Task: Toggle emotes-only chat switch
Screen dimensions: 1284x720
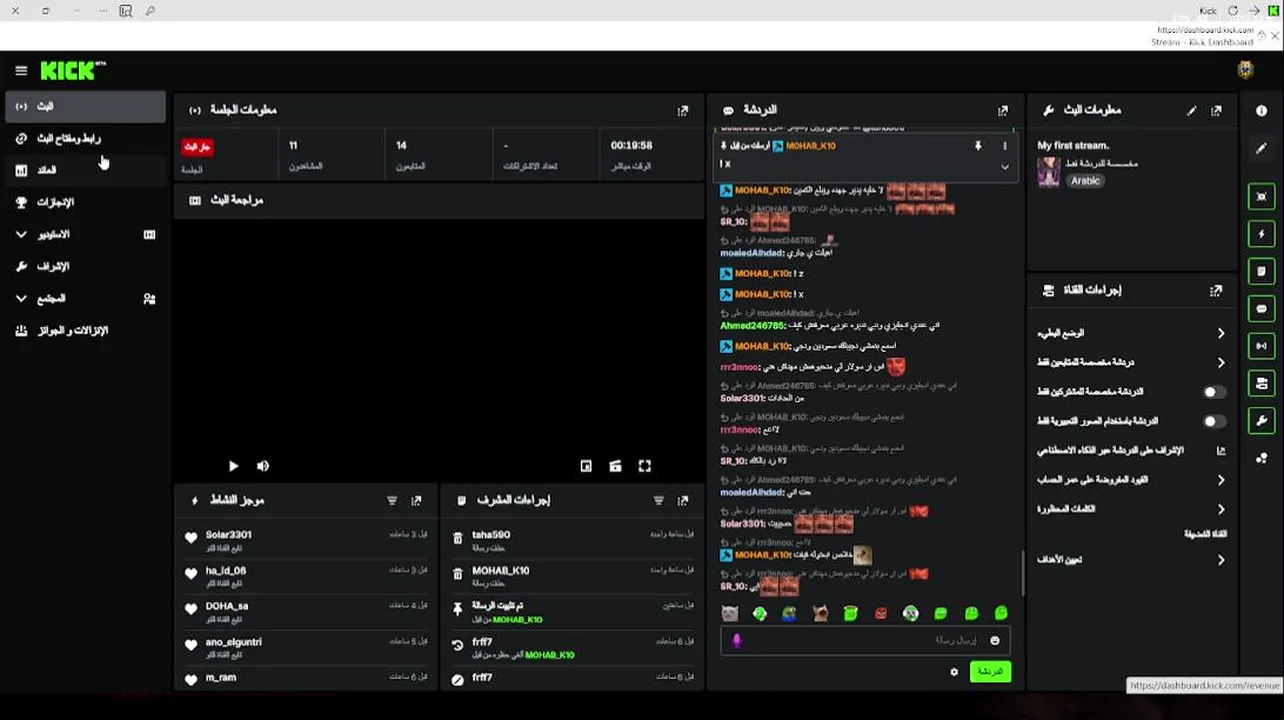Action: (1213, 421)
